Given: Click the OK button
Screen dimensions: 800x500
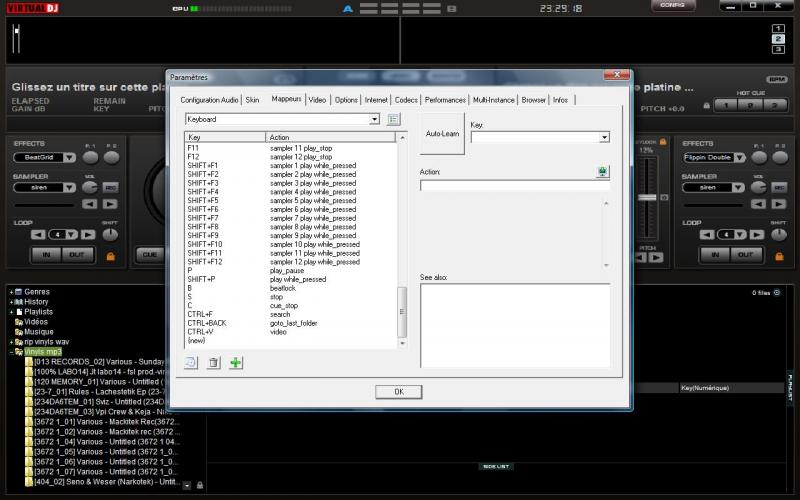Looking at the screenshot, I should coord(398,392).
